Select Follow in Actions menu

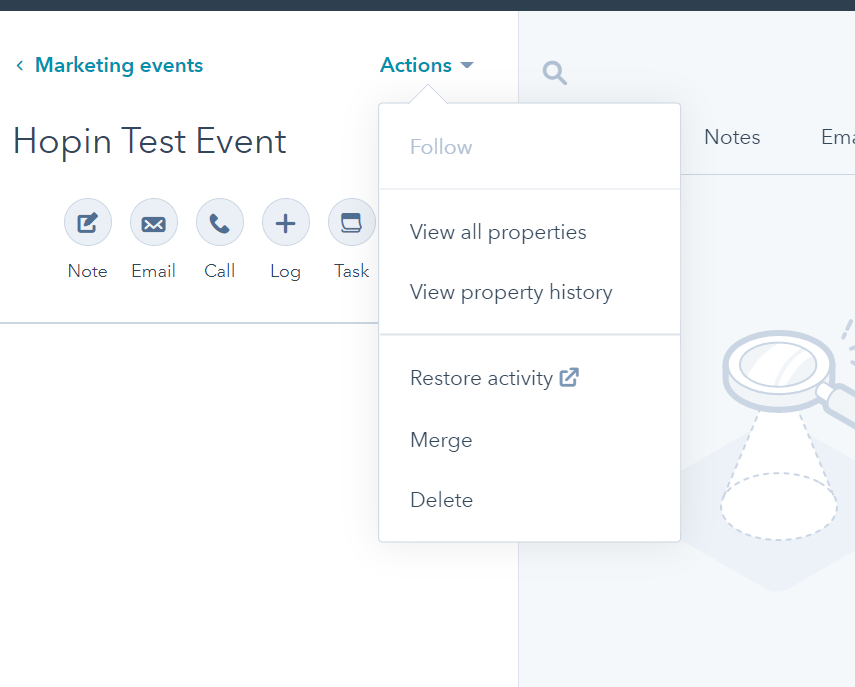pyautogui.click(x=529, y=147)
